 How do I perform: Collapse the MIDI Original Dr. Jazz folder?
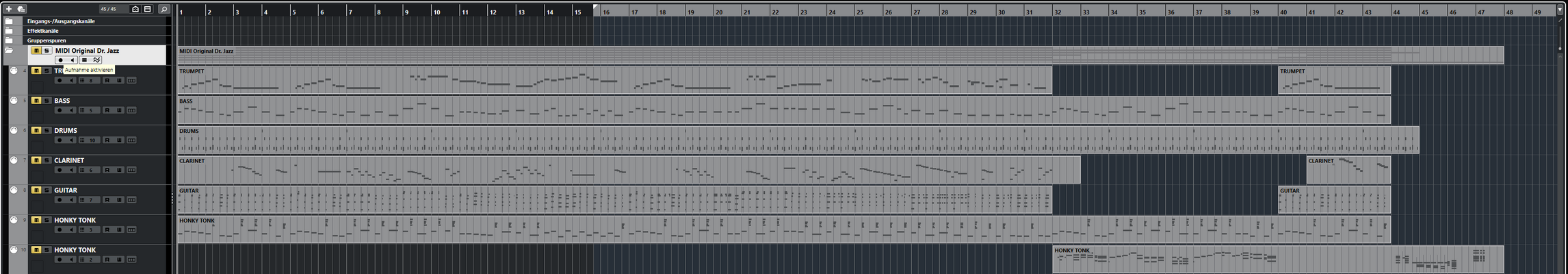[x=9, y=51]
